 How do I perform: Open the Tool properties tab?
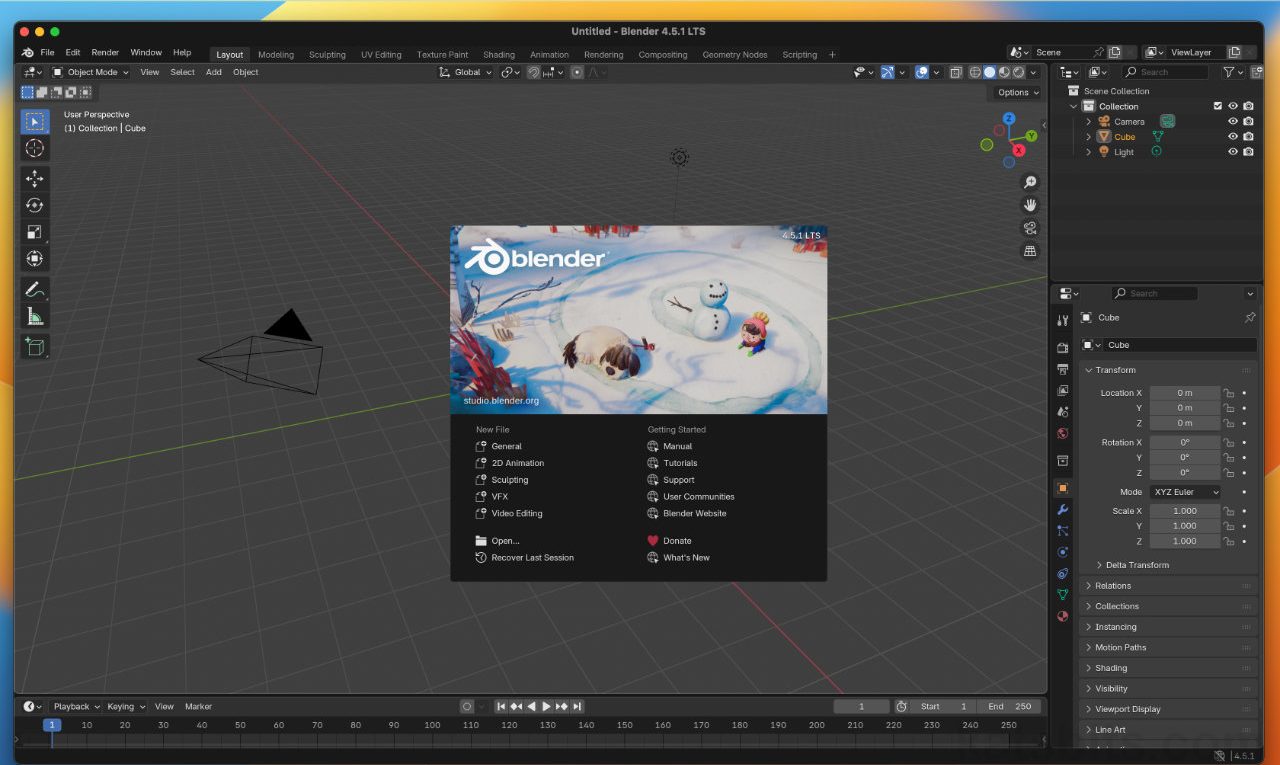pos(1063,320)
